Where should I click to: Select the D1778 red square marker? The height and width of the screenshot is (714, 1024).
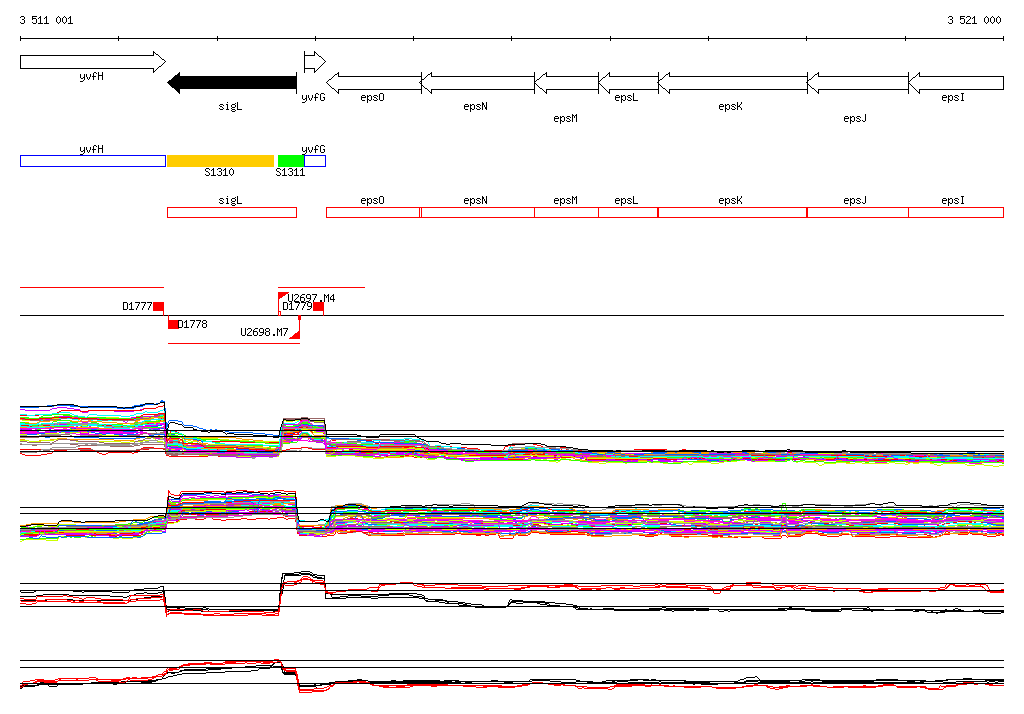[173, 324]
